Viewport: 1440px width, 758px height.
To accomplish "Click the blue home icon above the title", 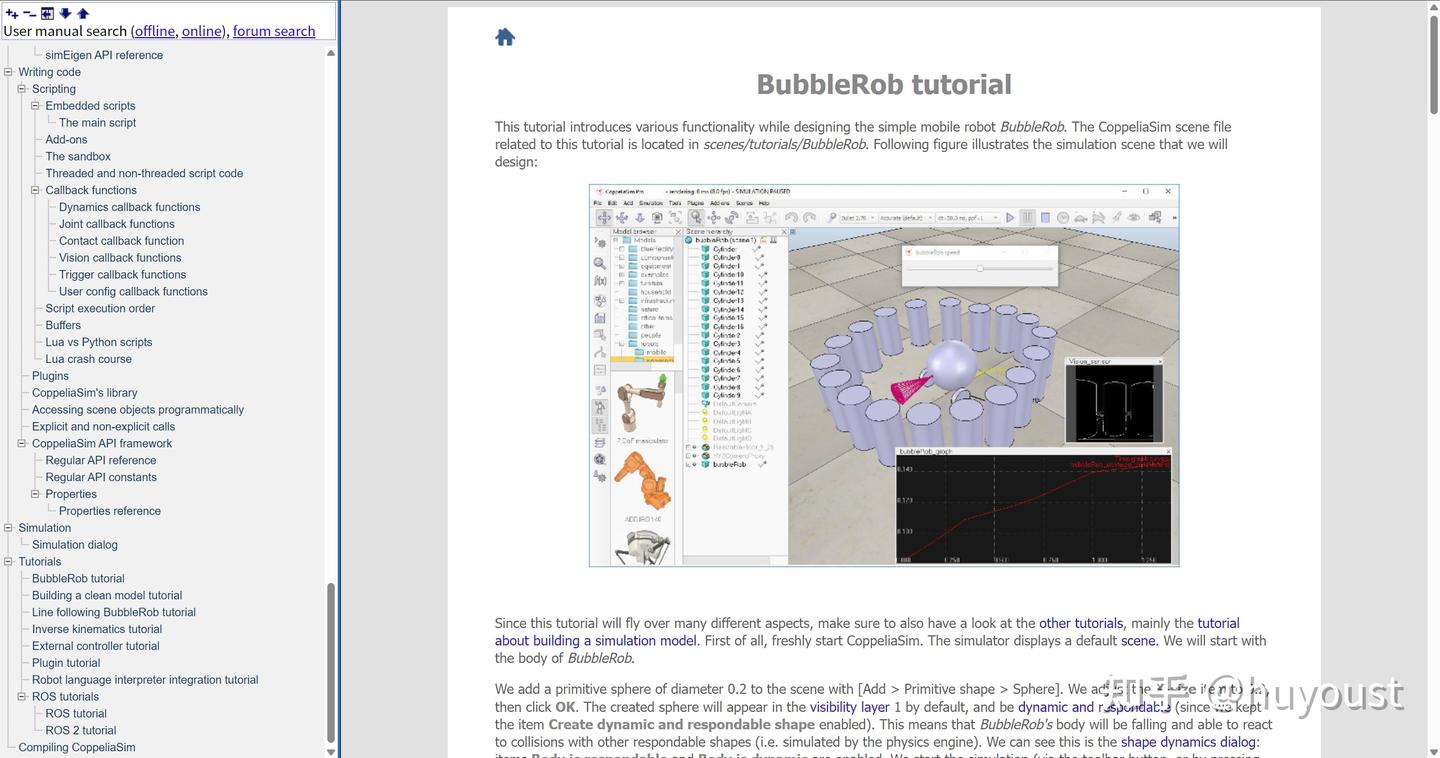I will (x=505, y=37).
